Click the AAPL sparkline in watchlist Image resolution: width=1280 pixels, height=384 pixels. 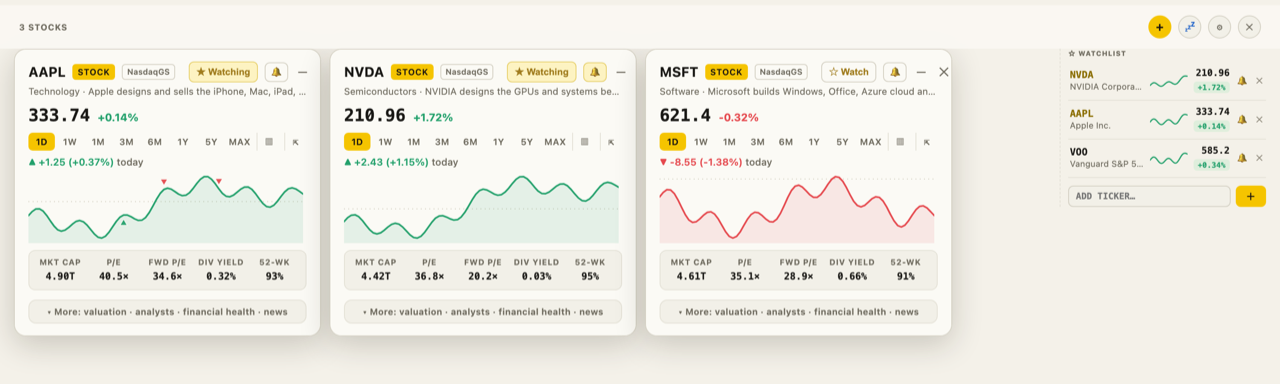(x=1168, y=120)
